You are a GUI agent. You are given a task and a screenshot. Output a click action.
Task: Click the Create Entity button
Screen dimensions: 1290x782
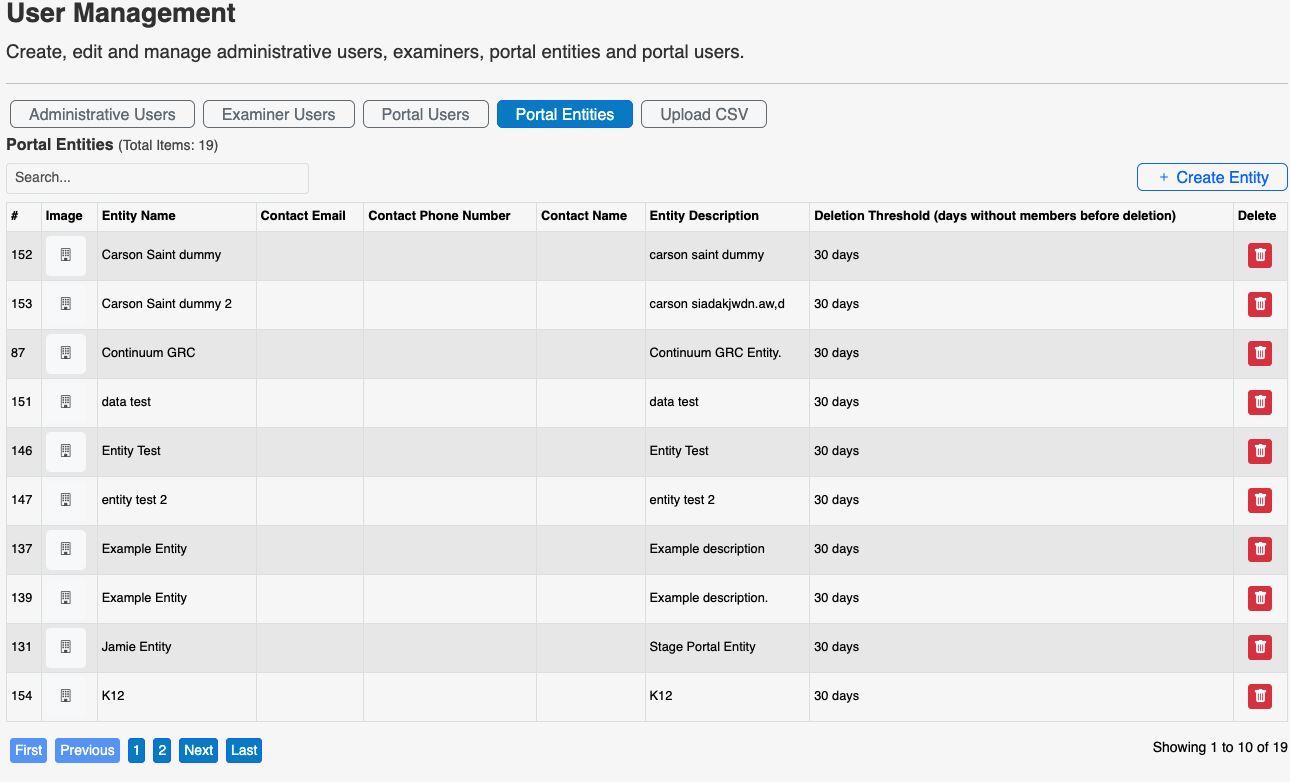tap(1211, 177)
